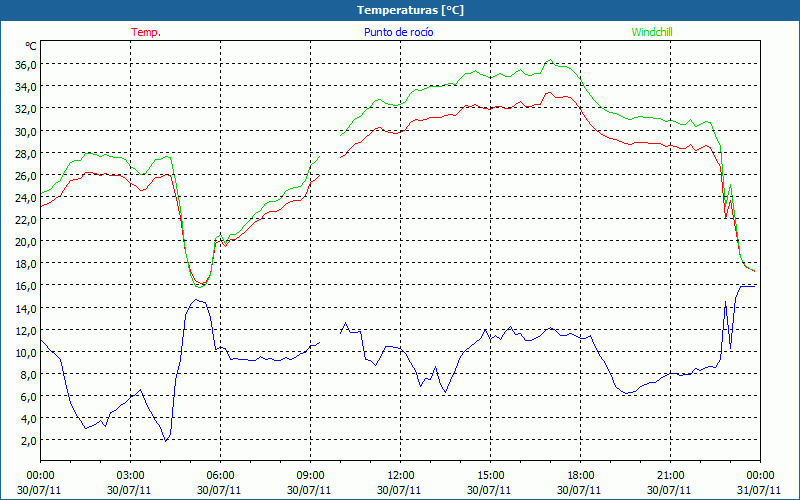Click the 18:00 time axis label
Viewport: 800px width, 500px height.
click(581, 475)
